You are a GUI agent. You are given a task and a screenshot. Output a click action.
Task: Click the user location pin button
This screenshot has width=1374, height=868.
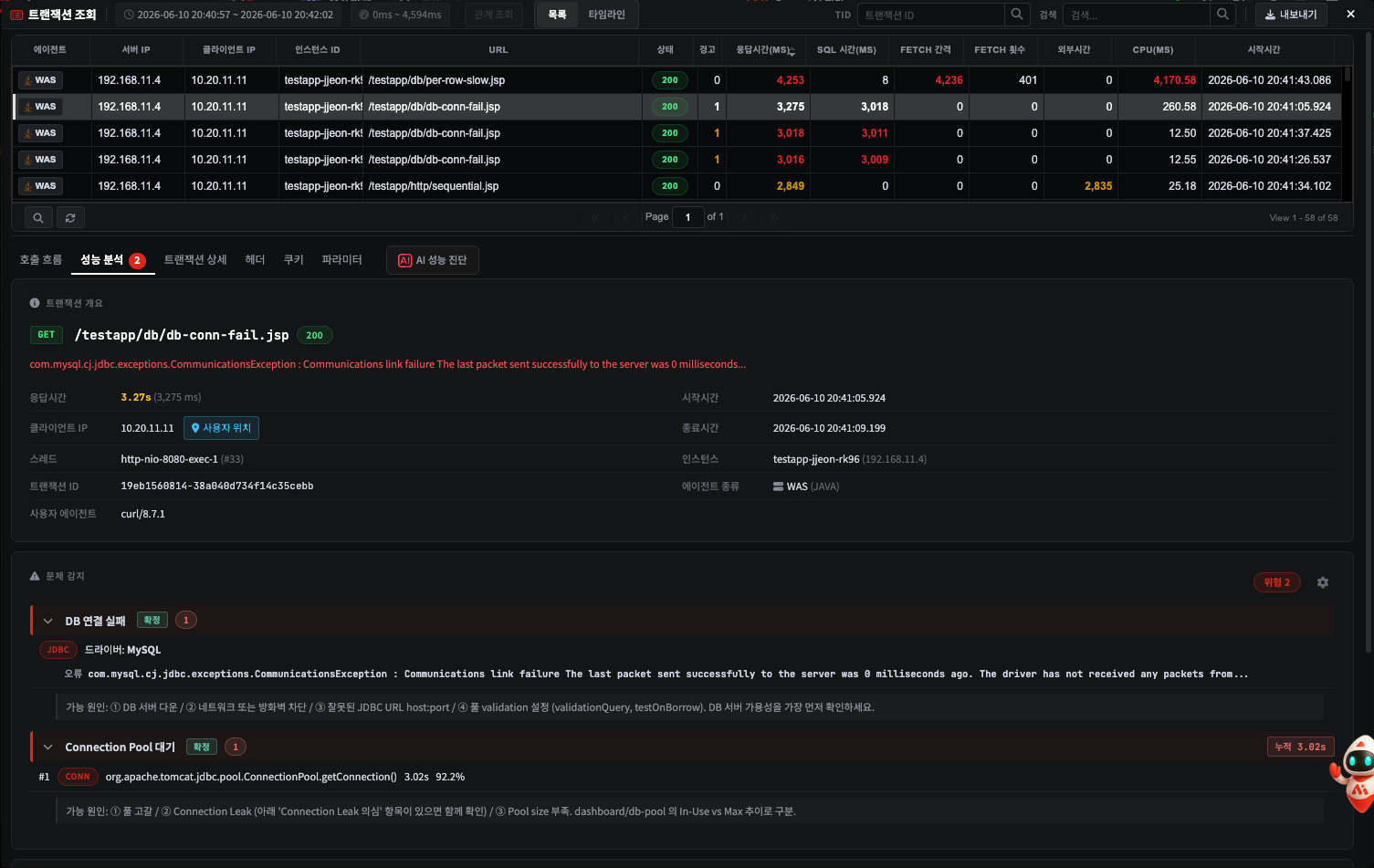point(221,428)
